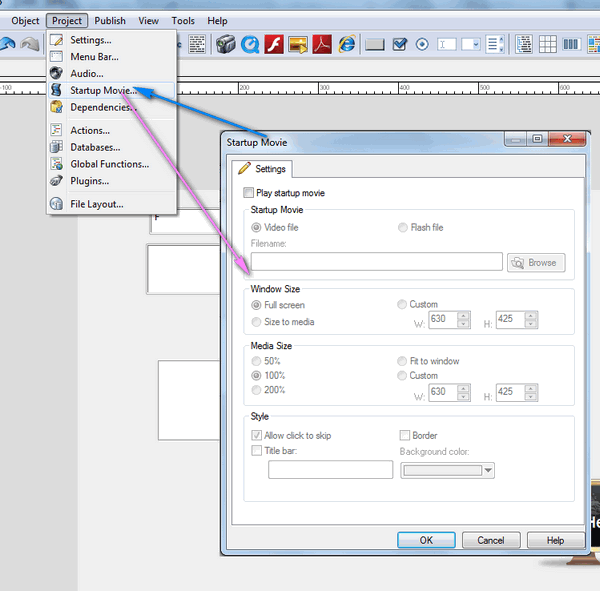Click the Internet Explorer web object icon
This screenshot has height=591, width=600.
point(347,44)
